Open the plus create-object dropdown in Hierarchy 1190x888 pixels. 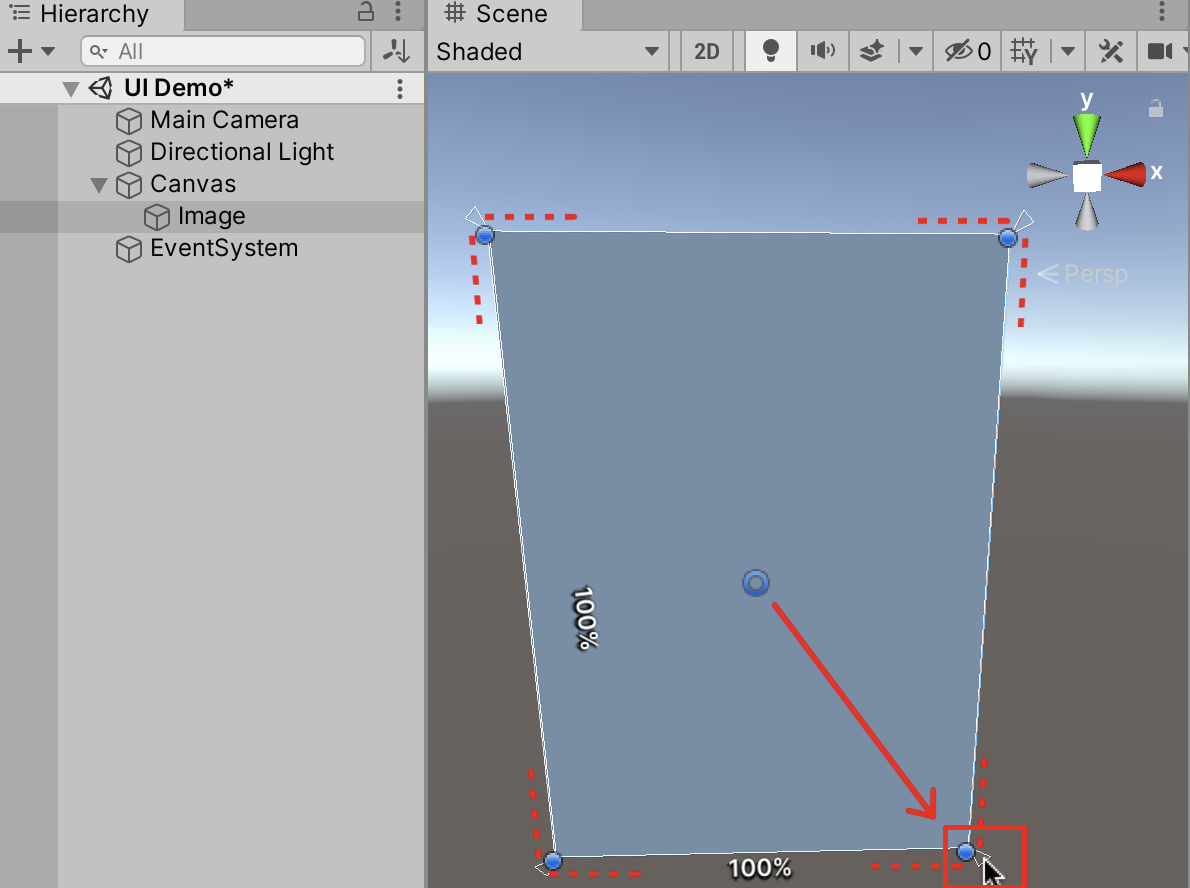(x=32, y=51)
